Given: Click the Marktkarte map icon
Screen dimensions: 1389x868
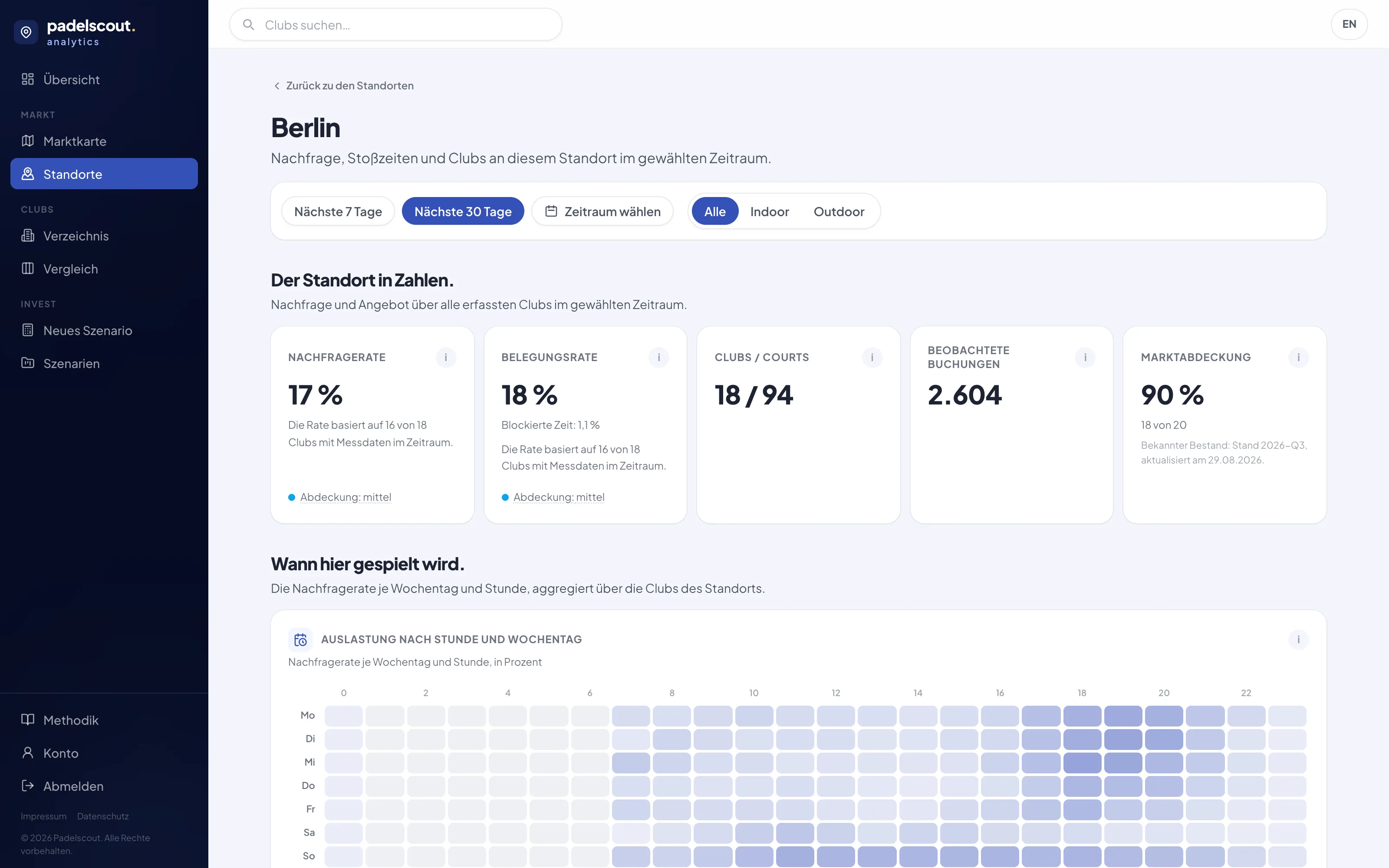Looking at the screenshot, I should (27, 141).
